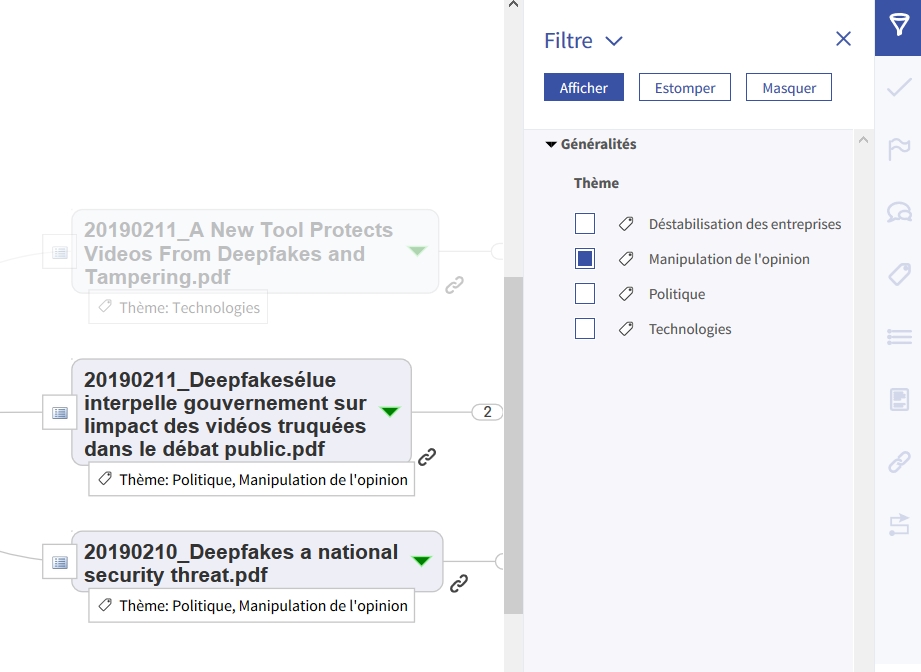Check Déstabilisation des entreprises checkbox

585,224
